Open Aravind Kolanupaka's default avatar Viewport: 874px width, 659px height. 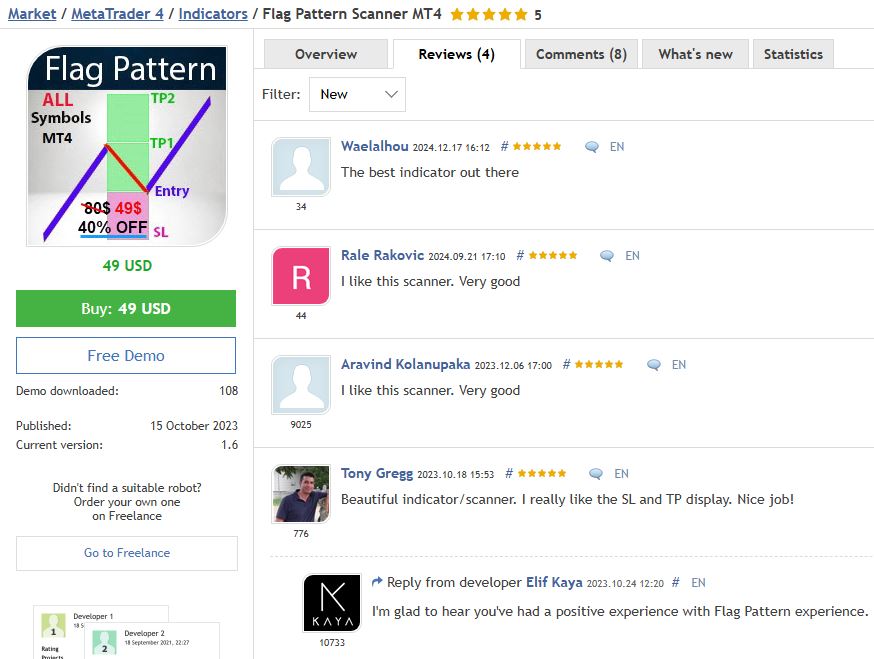point(301,385)
